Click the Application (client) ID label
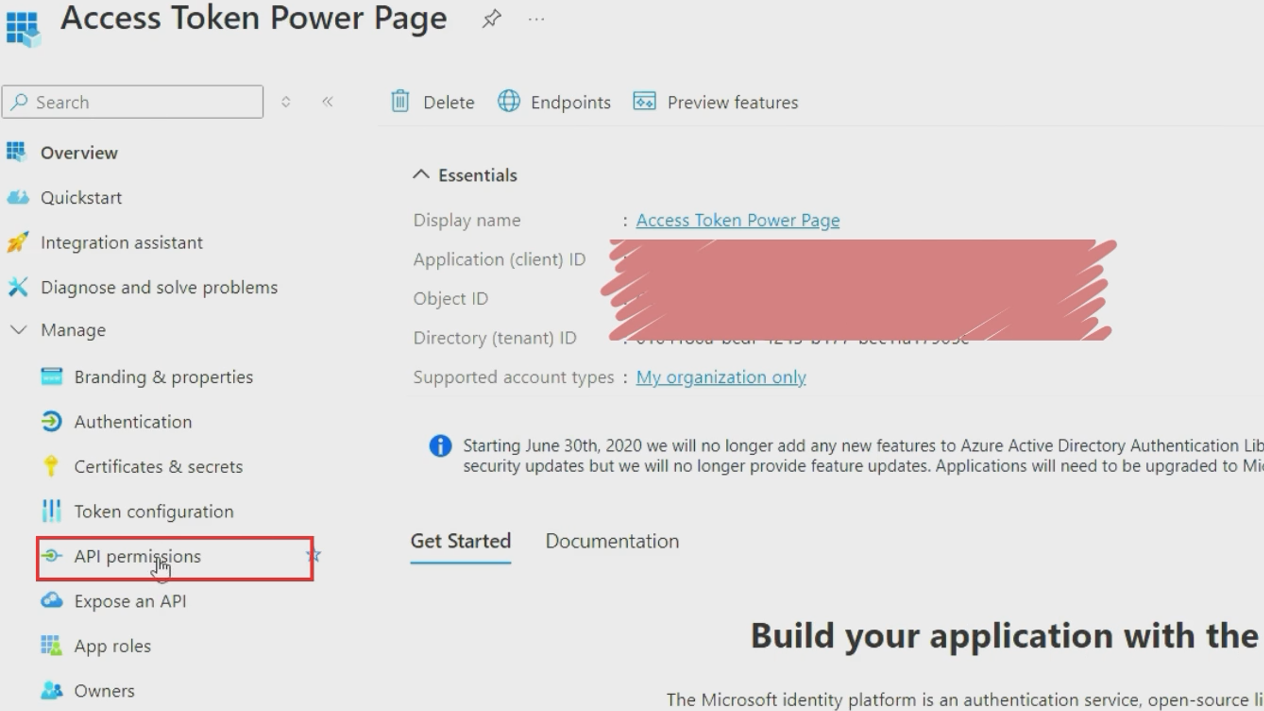 tap(499, 259)
